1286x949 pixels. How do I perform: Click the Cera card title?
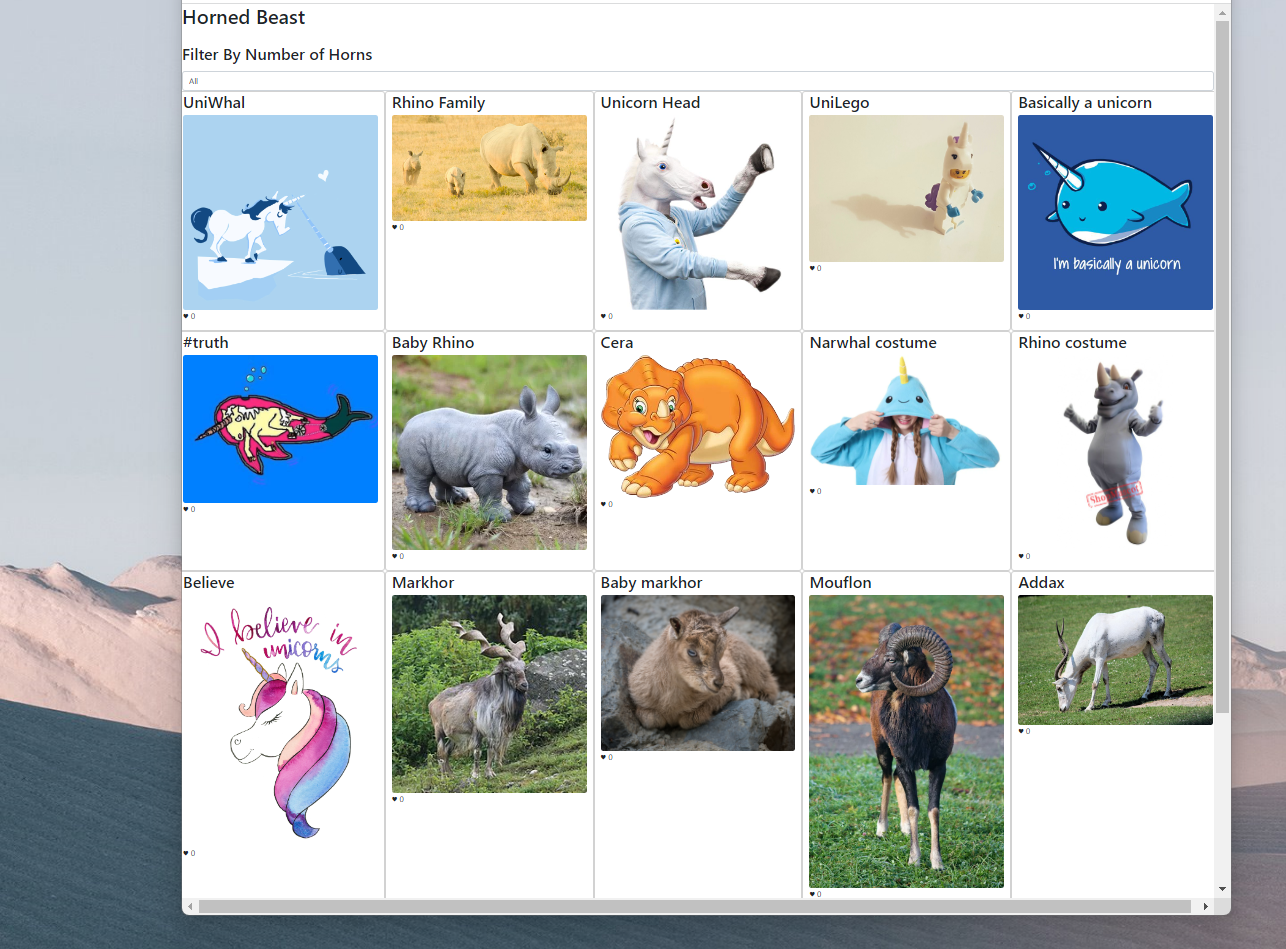617,343
